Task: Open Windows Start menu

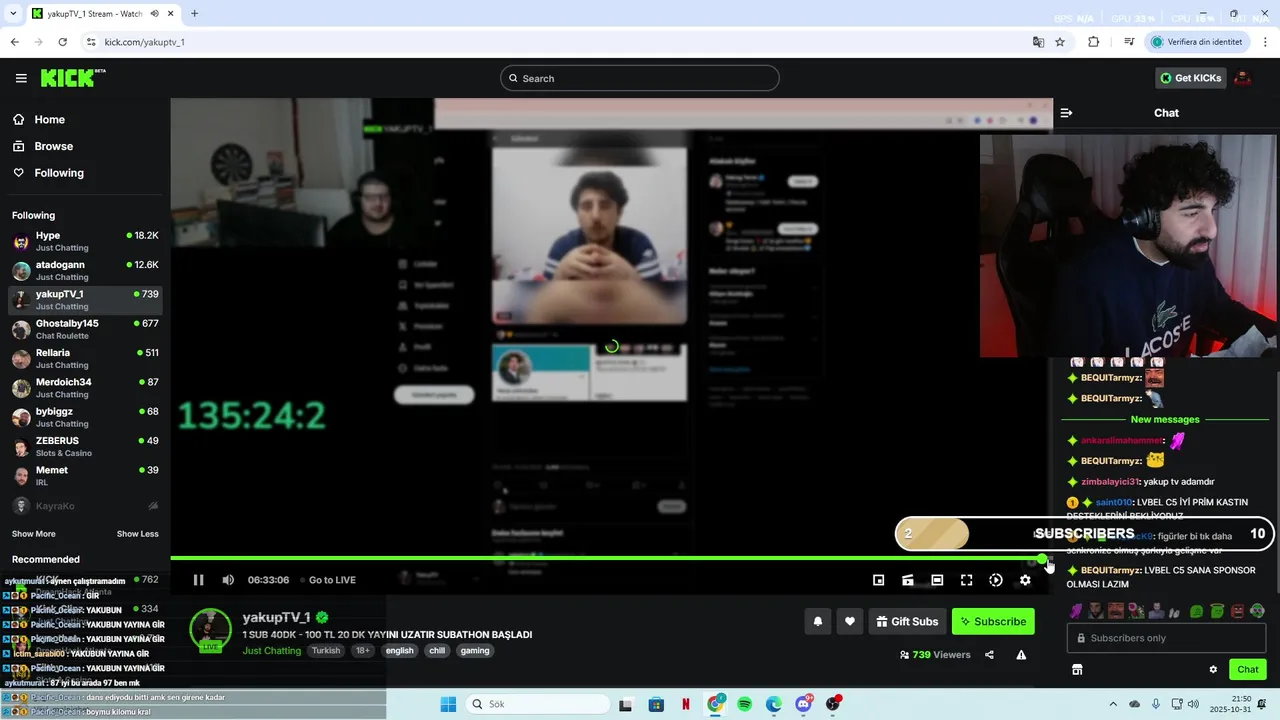Action: pyautogui.click(x=448, y=704)
